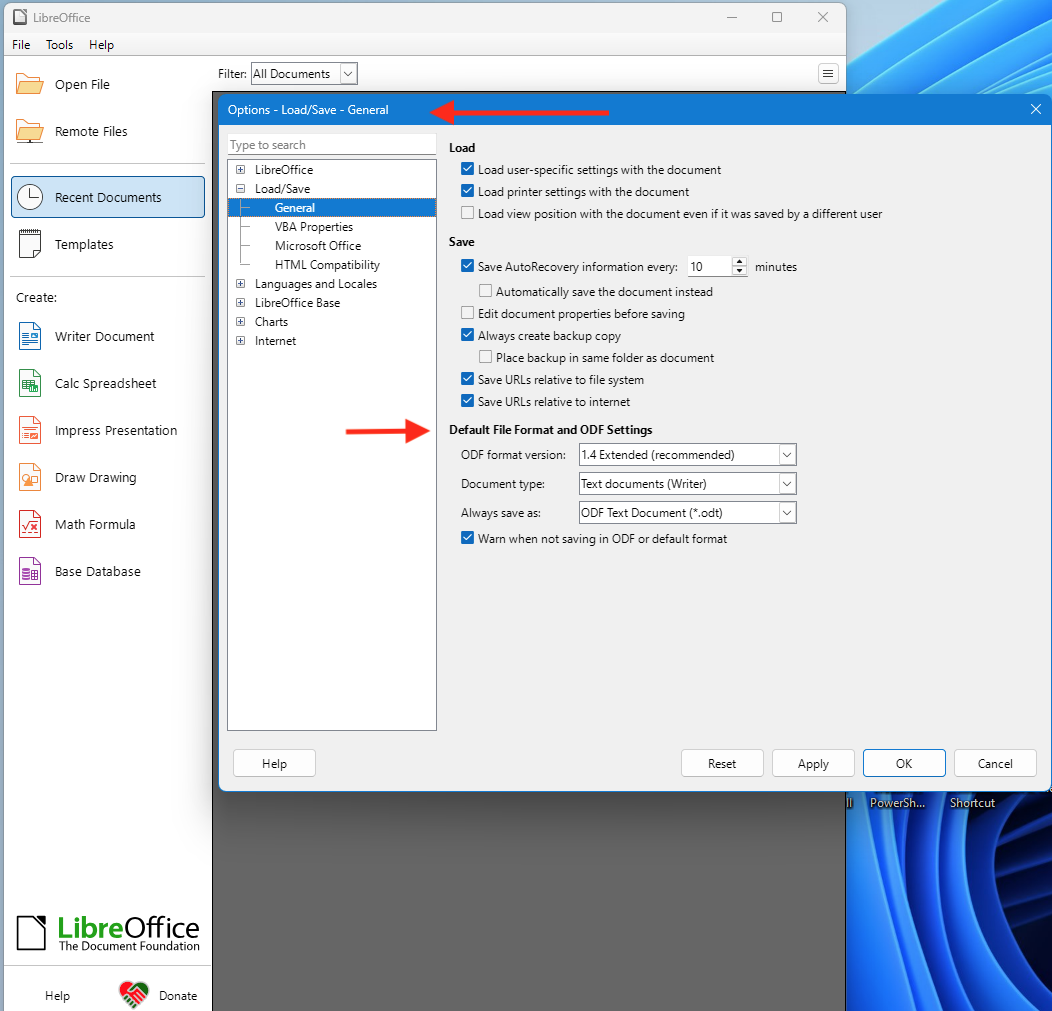
Task: Click the Open File folder icon
Action: pos(30,84)
